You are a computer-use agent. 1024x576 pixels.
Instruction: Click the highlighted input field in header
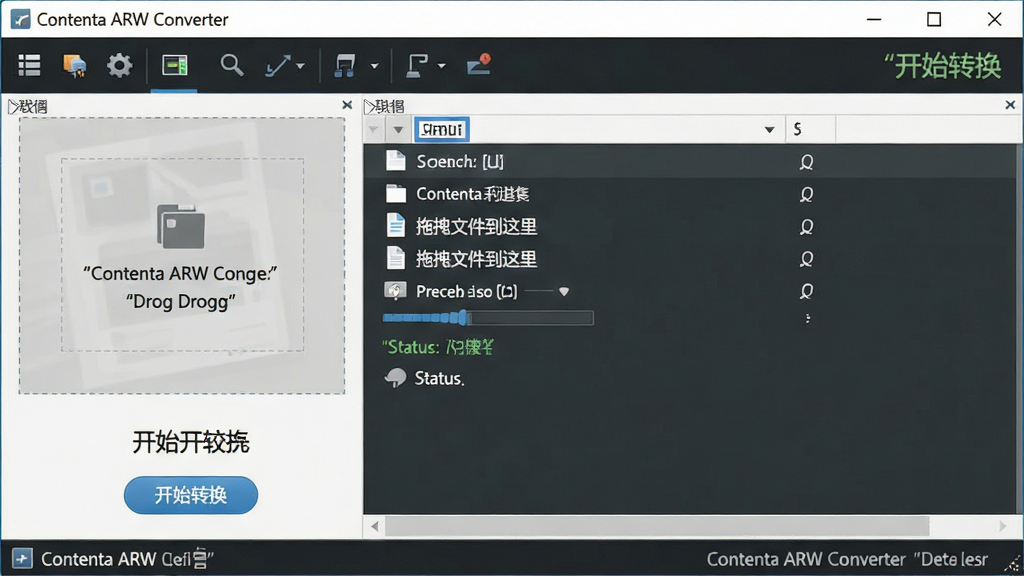pyautogui.click(x=441, y=129)
